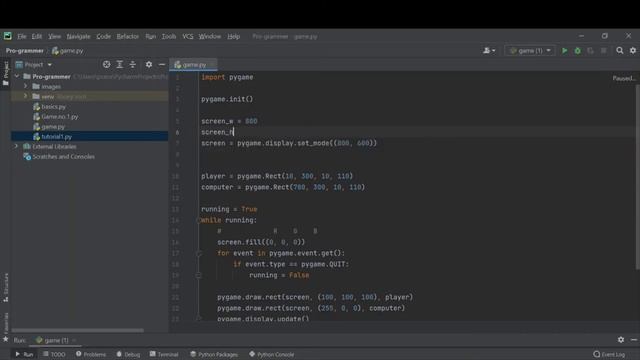640x360 pixels.
Task: Open Problems tool window
Action: (x=91, y=354)
